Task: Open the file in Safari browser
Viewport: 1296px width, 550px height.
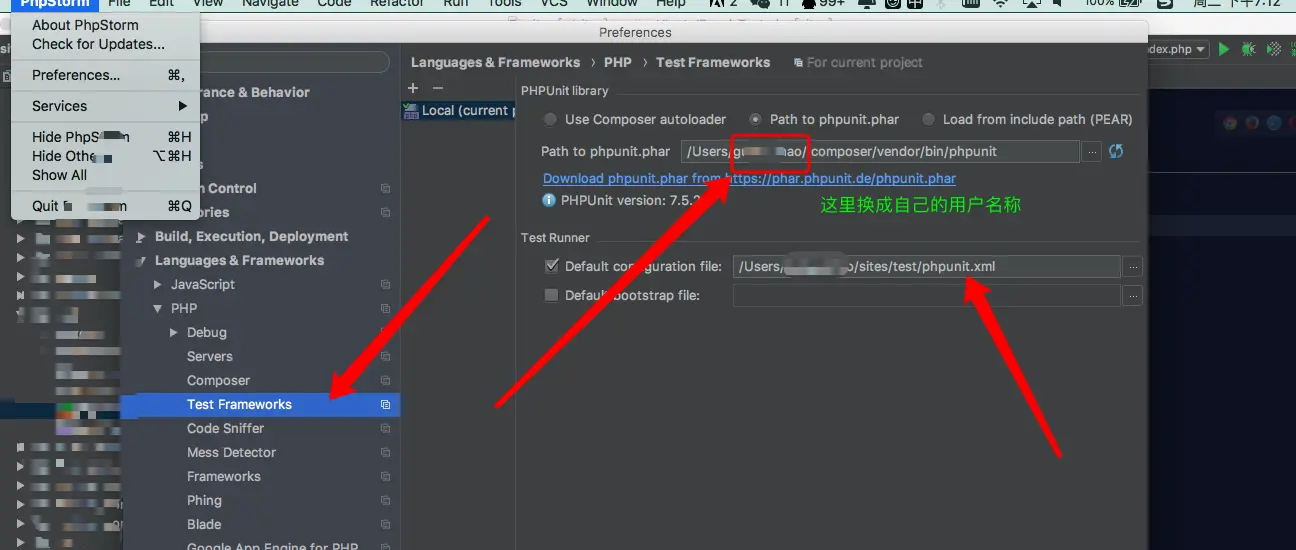Action: (x=1274, y=123)
